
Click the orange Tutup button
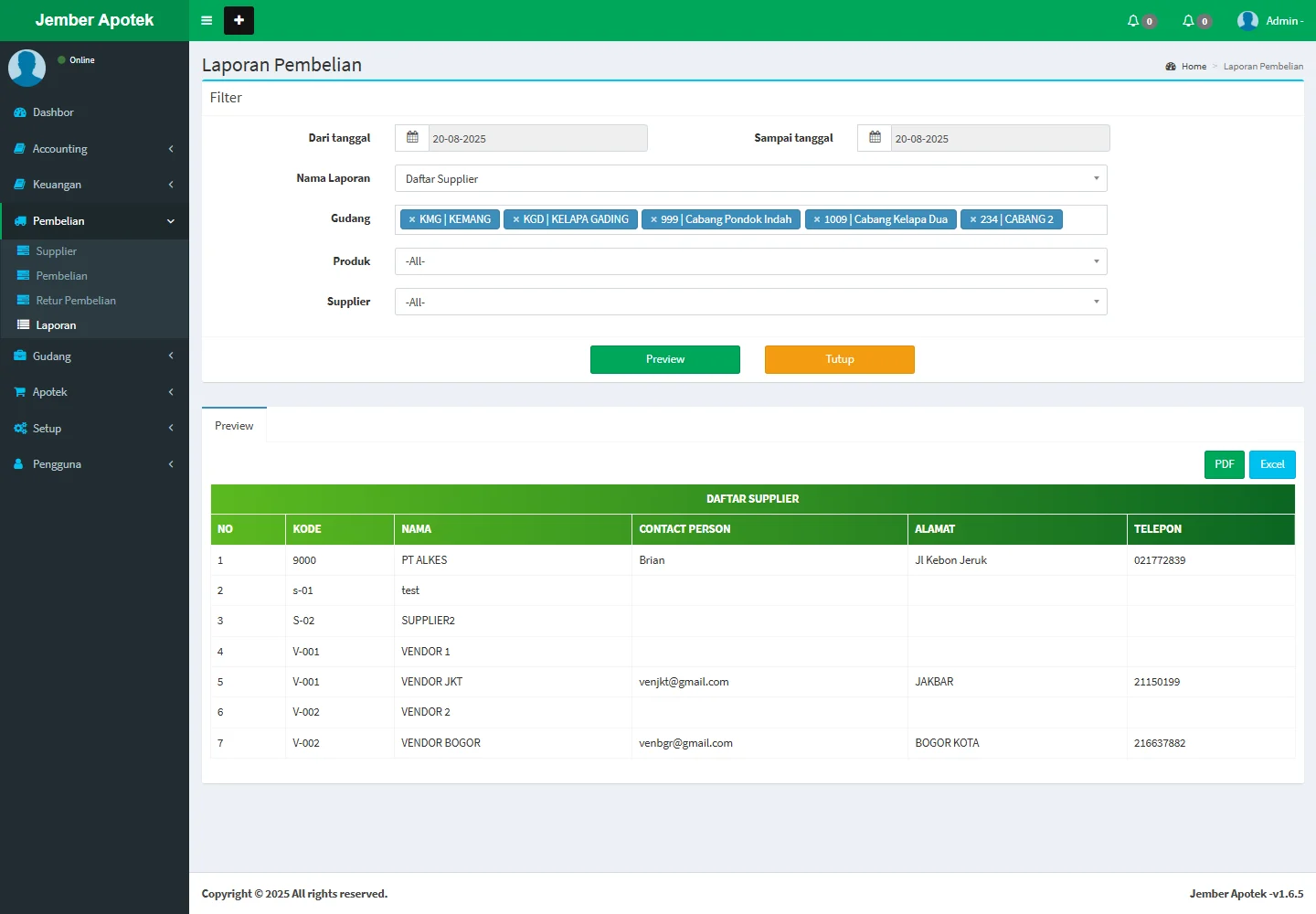click(839, 359)
